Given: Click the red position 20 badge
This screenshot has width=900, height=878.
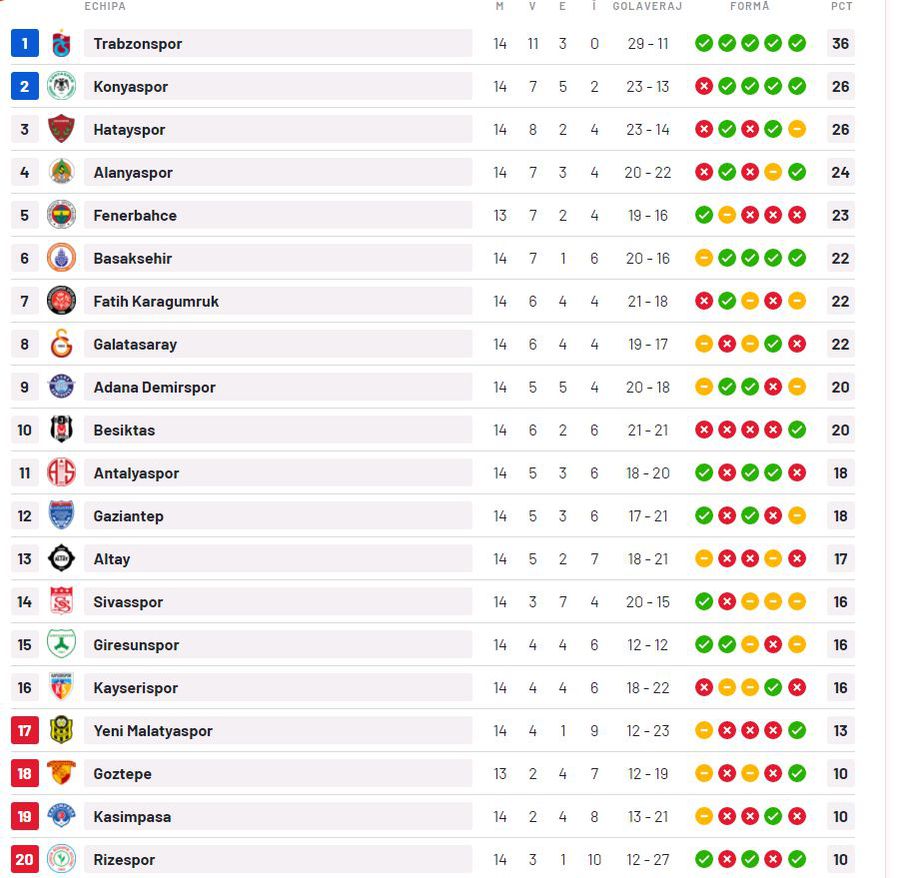Looking at the screenshot, I should tap(25, 859).
